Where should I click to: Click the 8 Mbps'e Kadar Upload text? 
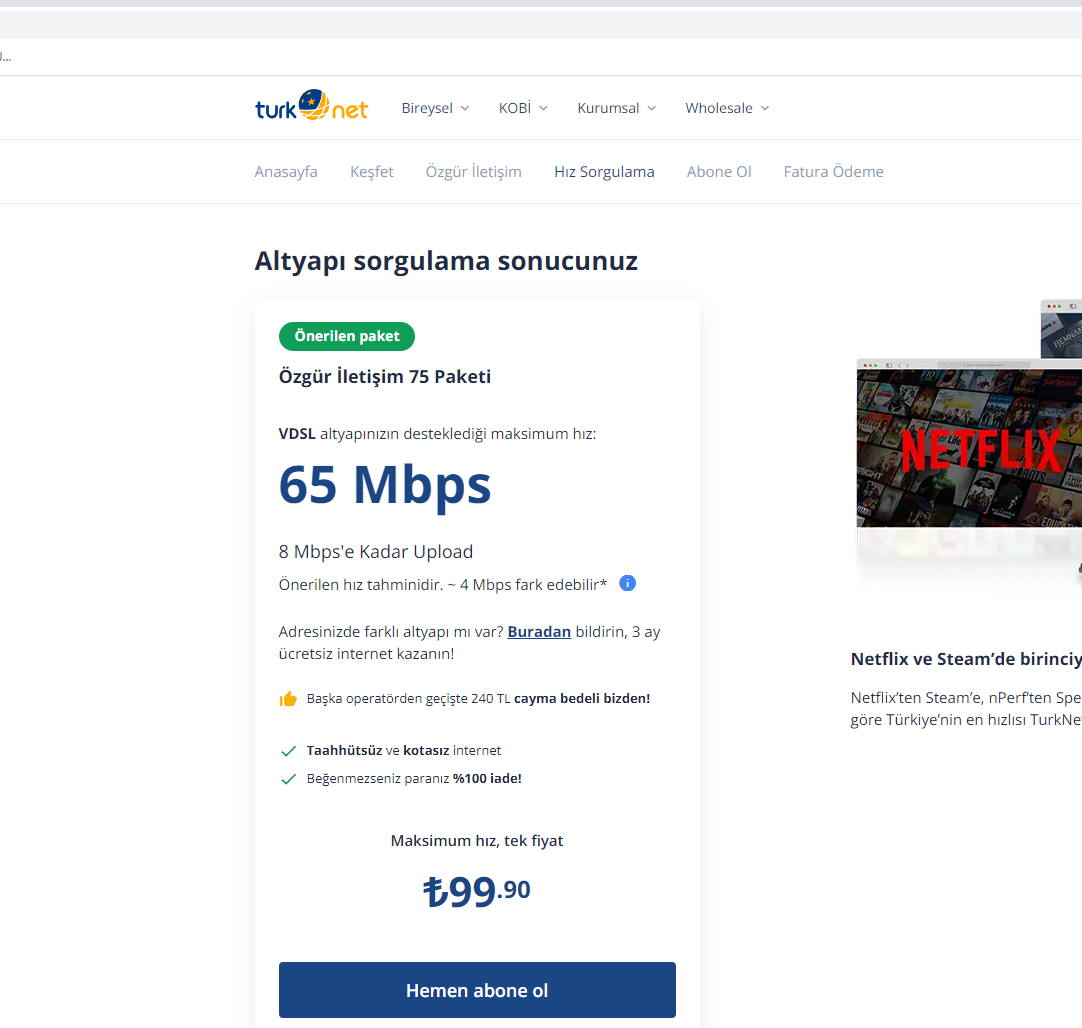(375, 552)
